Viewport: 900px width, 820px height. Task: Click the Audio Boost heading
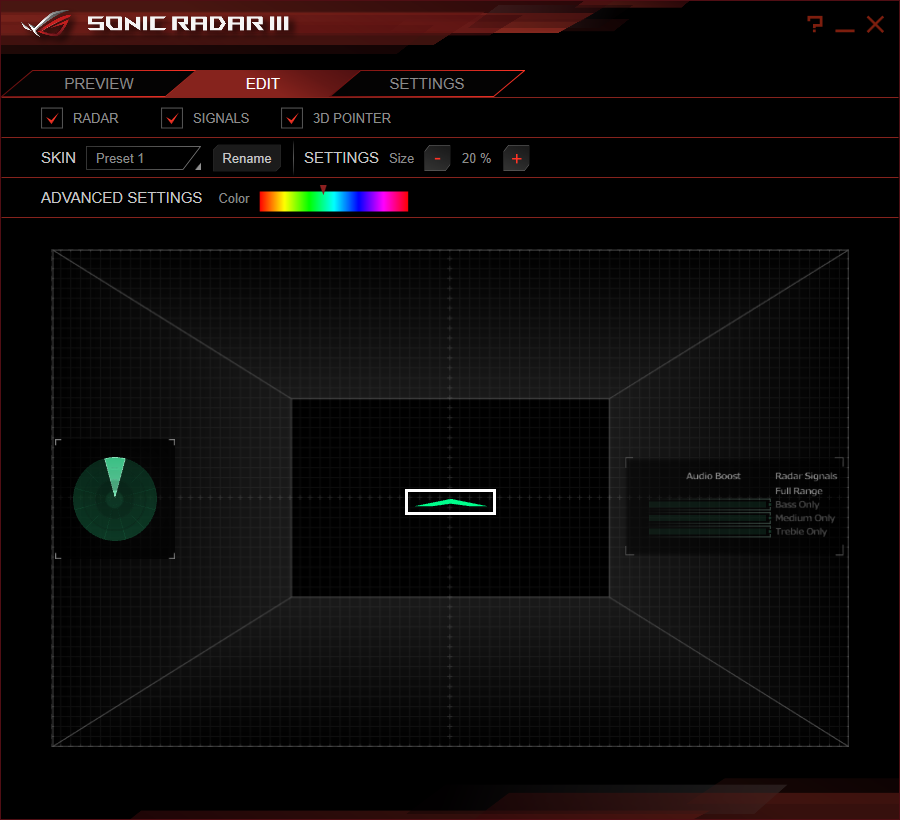pyautogui.click(x=713, y=476)
